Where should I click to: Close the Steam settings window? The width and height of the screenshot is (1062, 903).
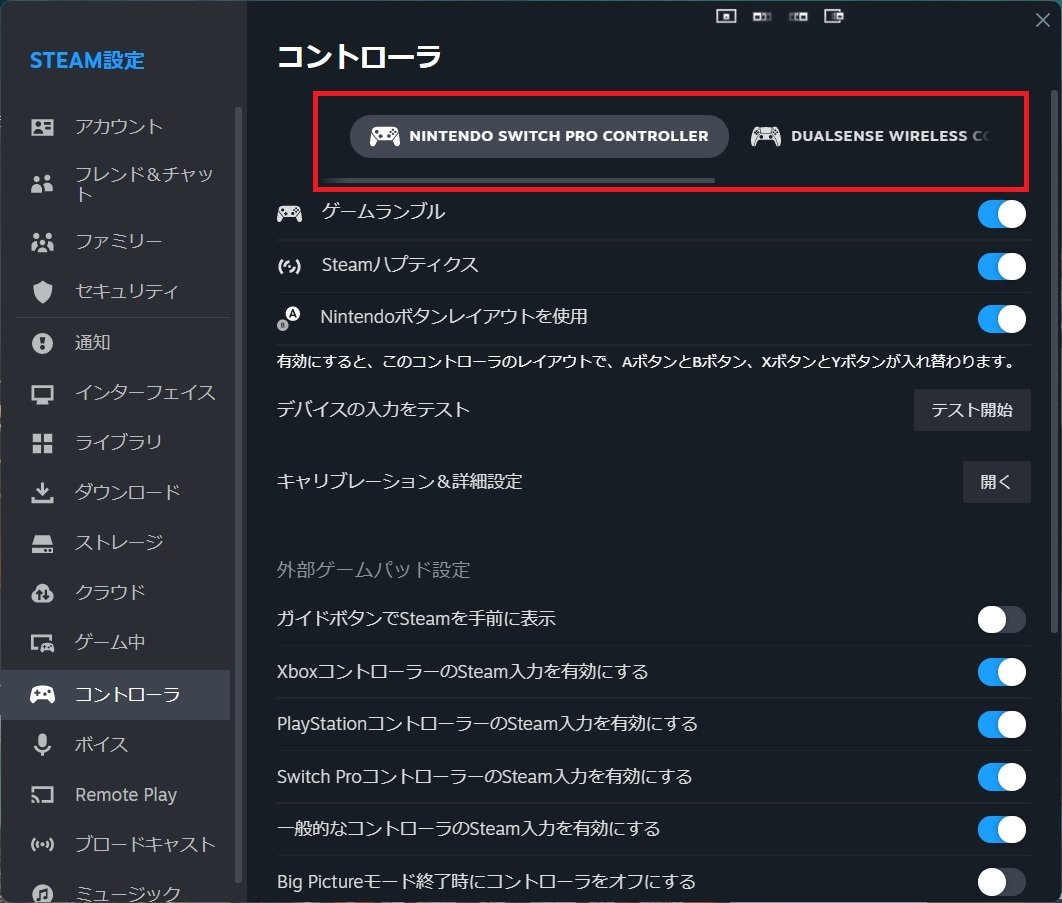(1042, 20)
